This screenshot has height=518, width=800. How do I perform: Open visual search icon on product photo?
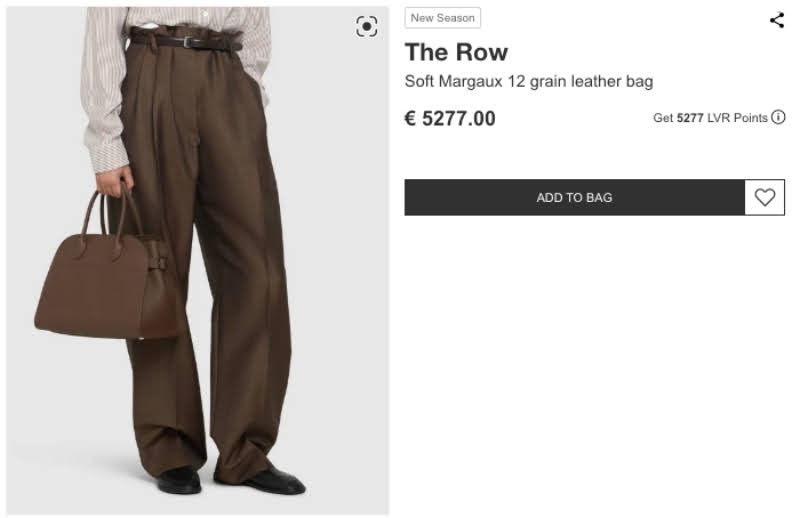[x=366, y=27]
